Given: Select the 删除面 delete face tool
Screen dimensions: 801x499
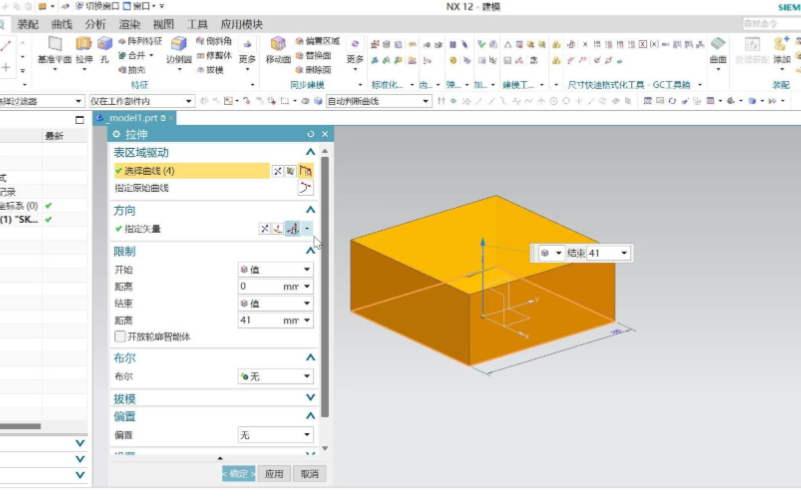Looking at the screenshot, I should coord(313,69).
